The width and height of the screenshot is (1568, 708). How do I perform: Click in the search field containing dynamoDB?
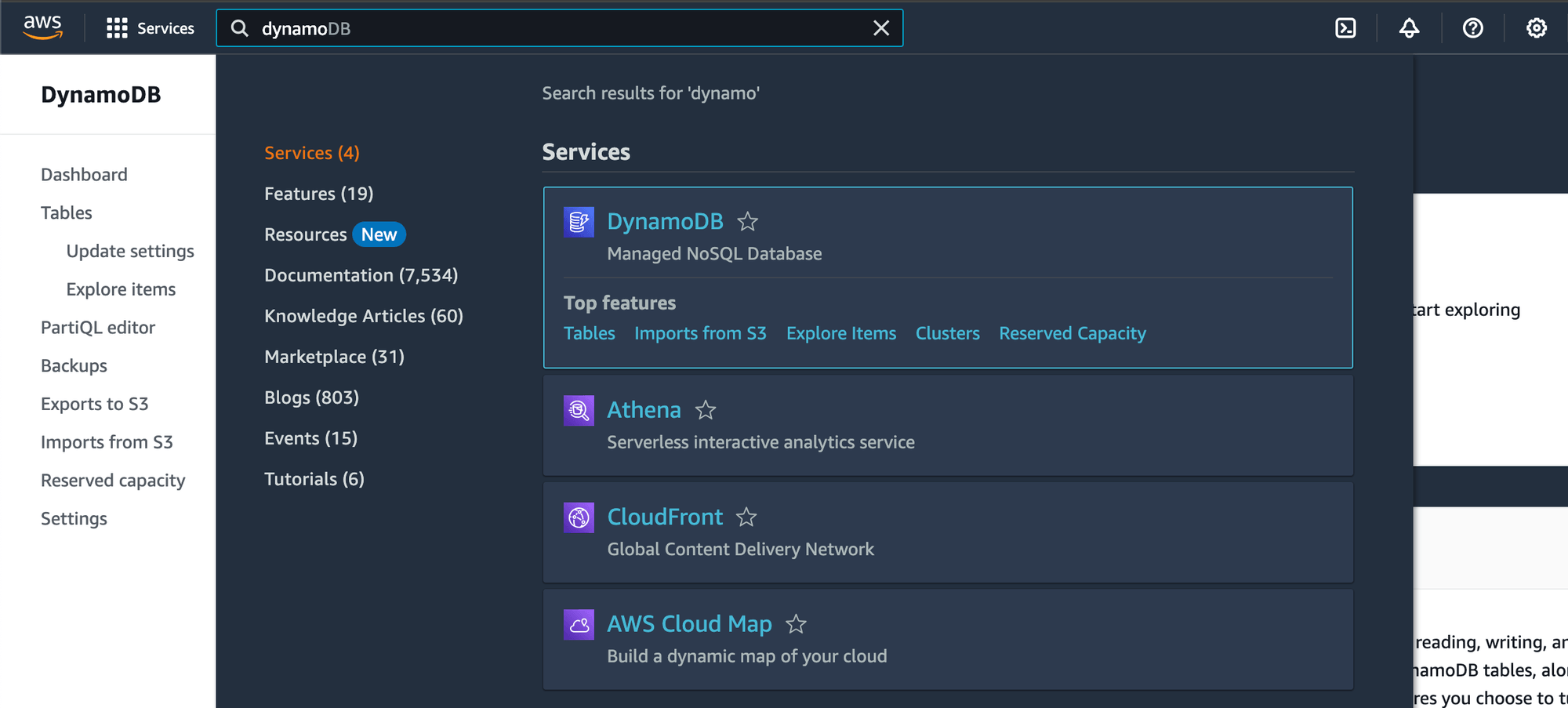pos(560,28)
